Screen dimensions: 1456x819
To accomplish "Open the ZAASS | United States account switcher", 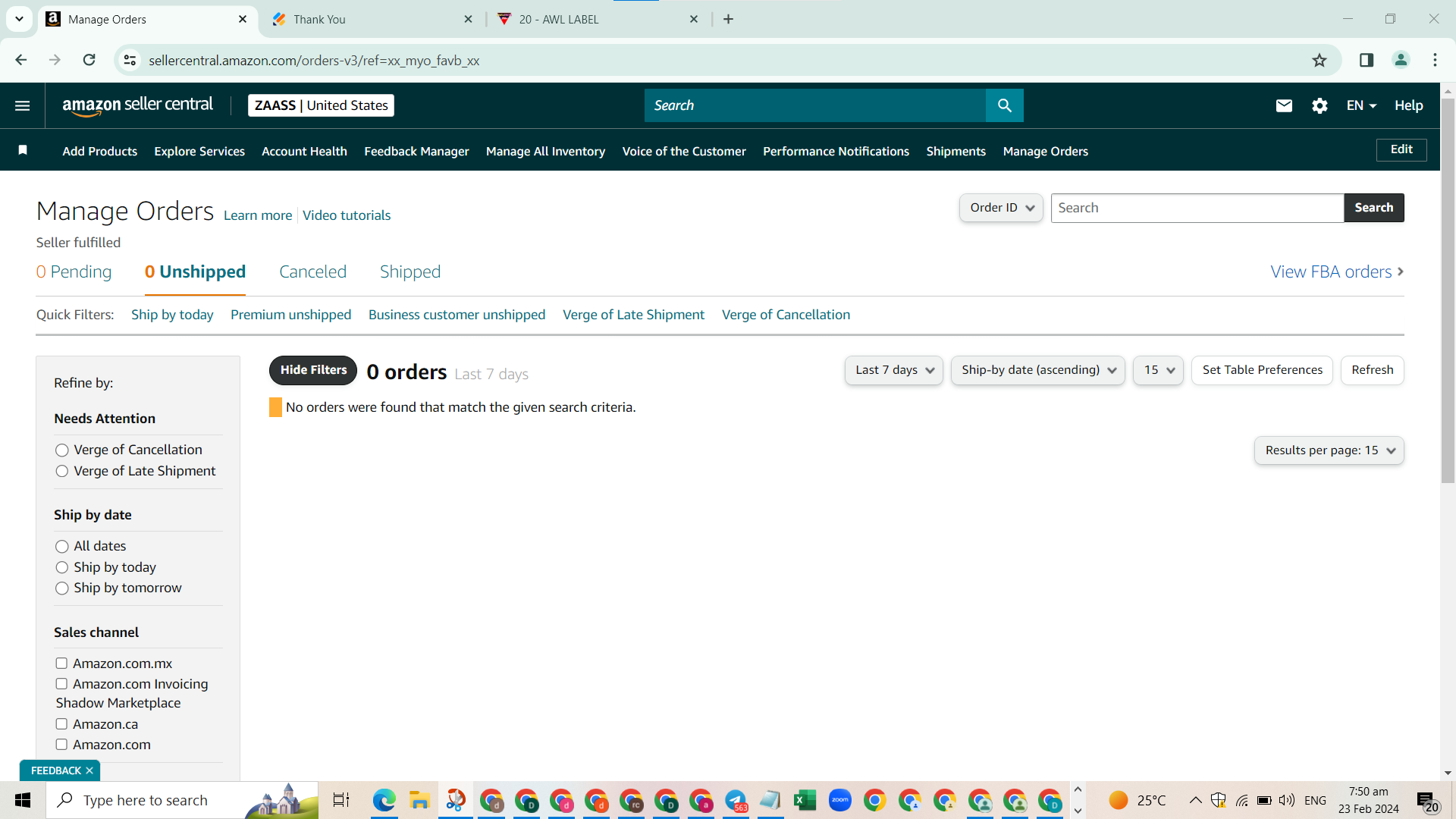I will coord(321,105).
